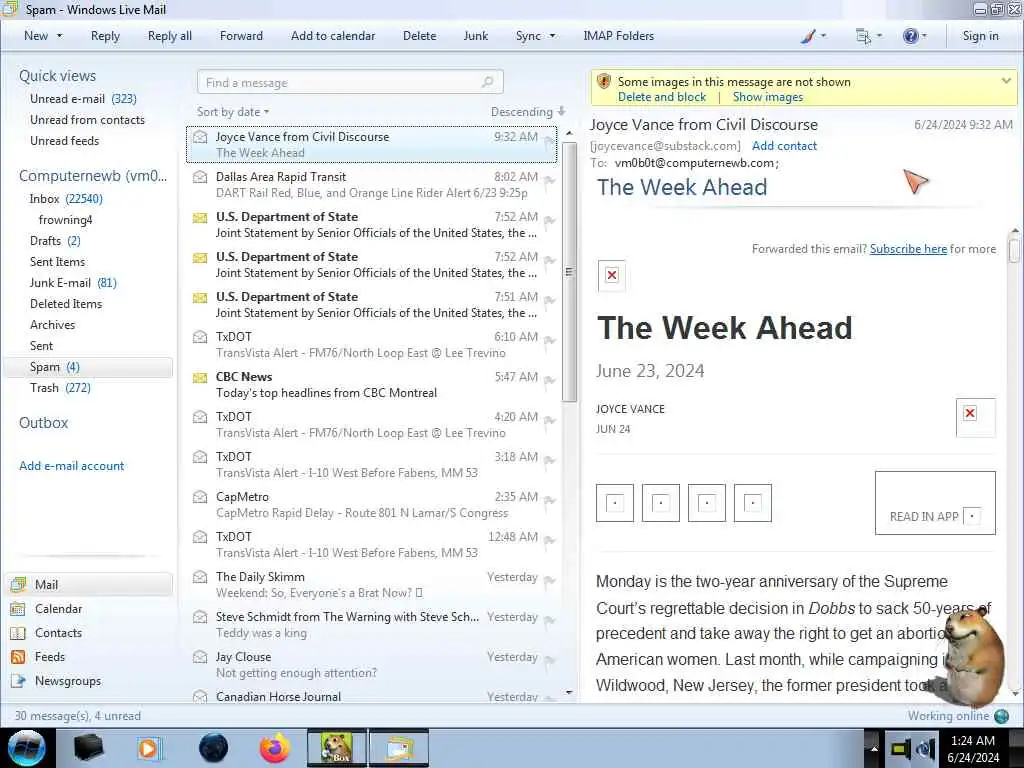Click the READ IN APP button
This screenshot has height=768, width=1024.
click(x=935, y=503)
